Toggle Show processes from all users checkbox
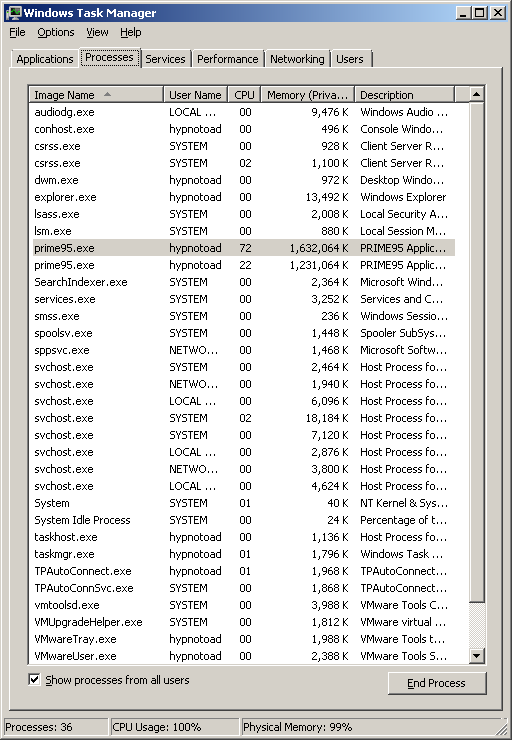This screenshot has height=740, width=512. click(34, 680)
